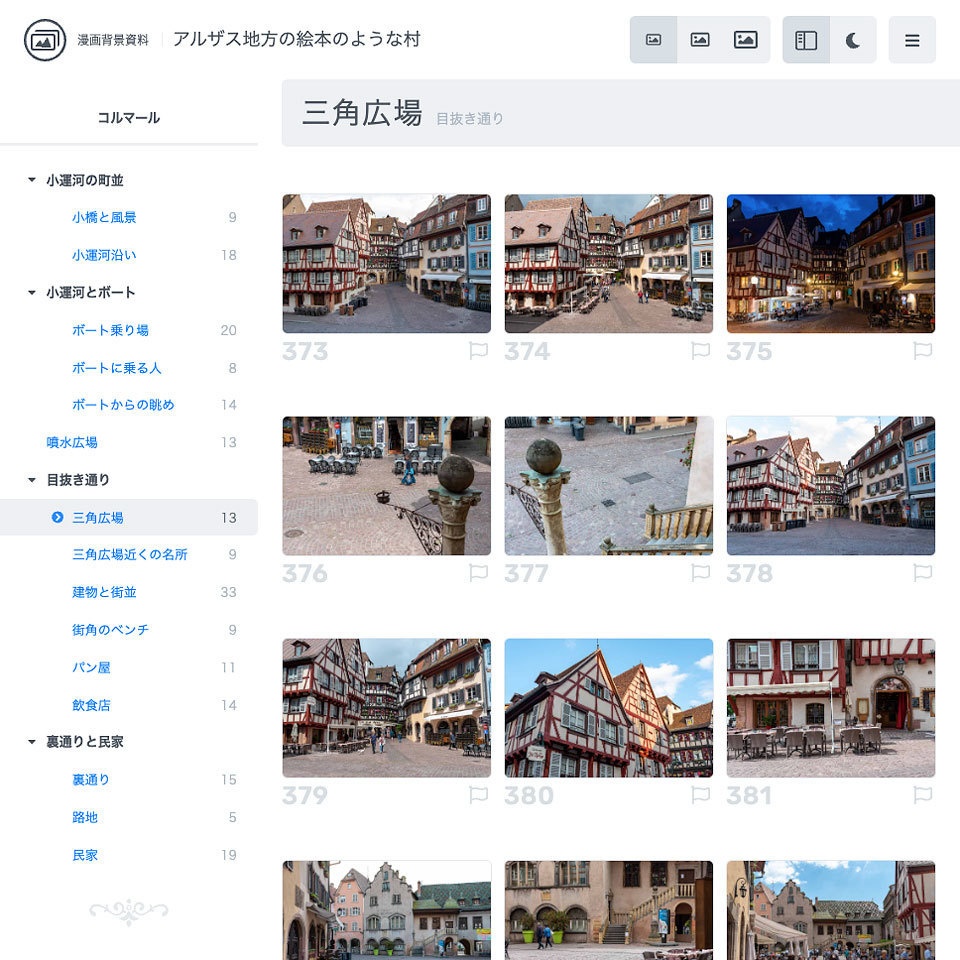Open 民家 category
This screenshot has width=960, height=960.
pyautogui.click(x=84, y=855)
